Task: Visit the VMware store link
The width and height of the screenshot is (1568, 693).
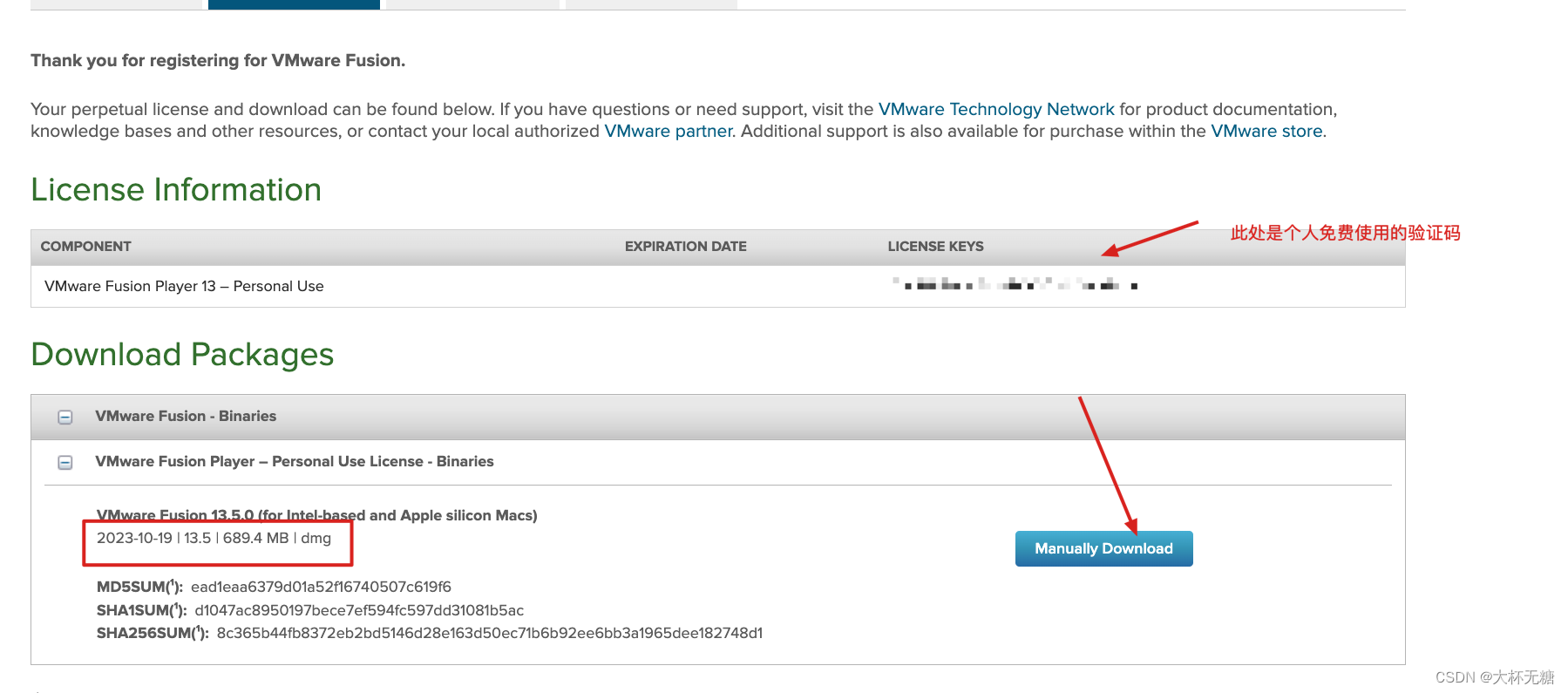Action: point(1266,131)
